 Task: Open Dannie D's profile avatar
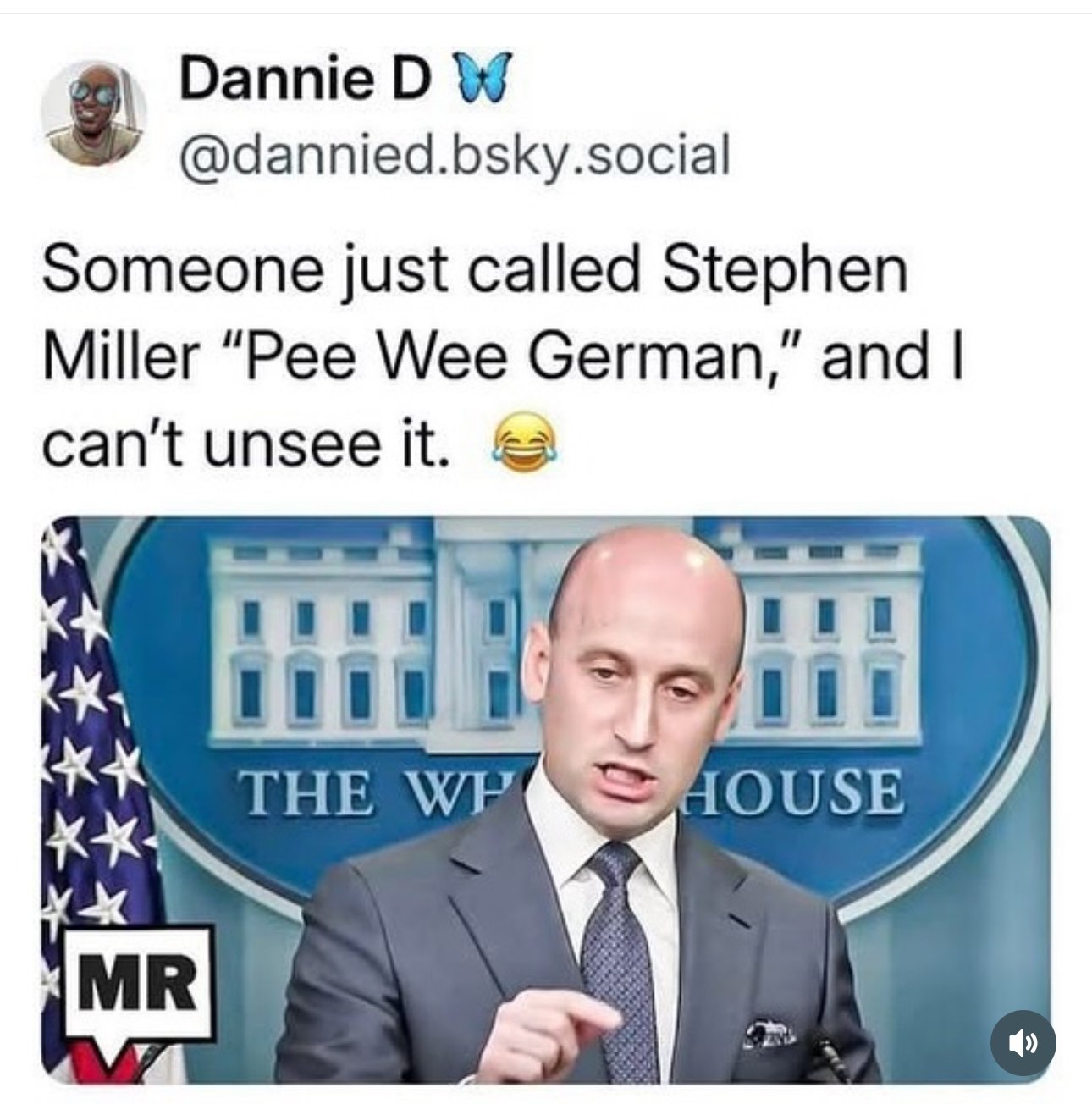pyautogui.click(x=95, y=113)
